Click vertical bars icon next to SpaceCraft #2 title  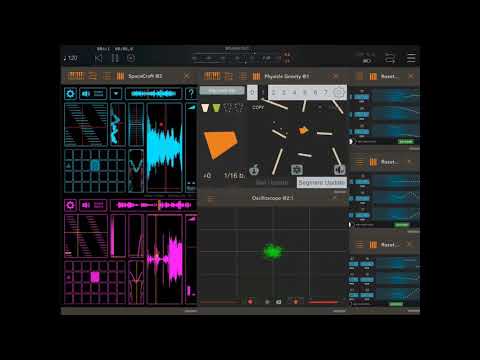coord(120,76)
